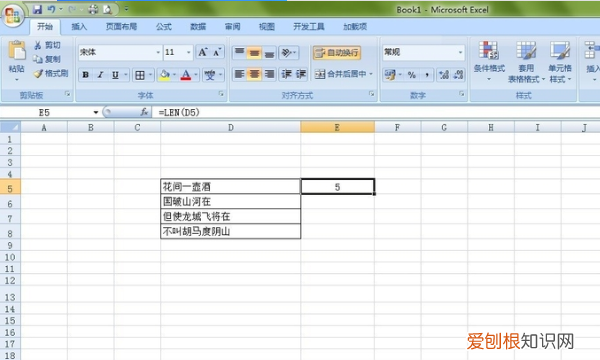The width and height of the screenshot is (600, 360).
Task: Apply red font color A
Action: tap(186, 75)
